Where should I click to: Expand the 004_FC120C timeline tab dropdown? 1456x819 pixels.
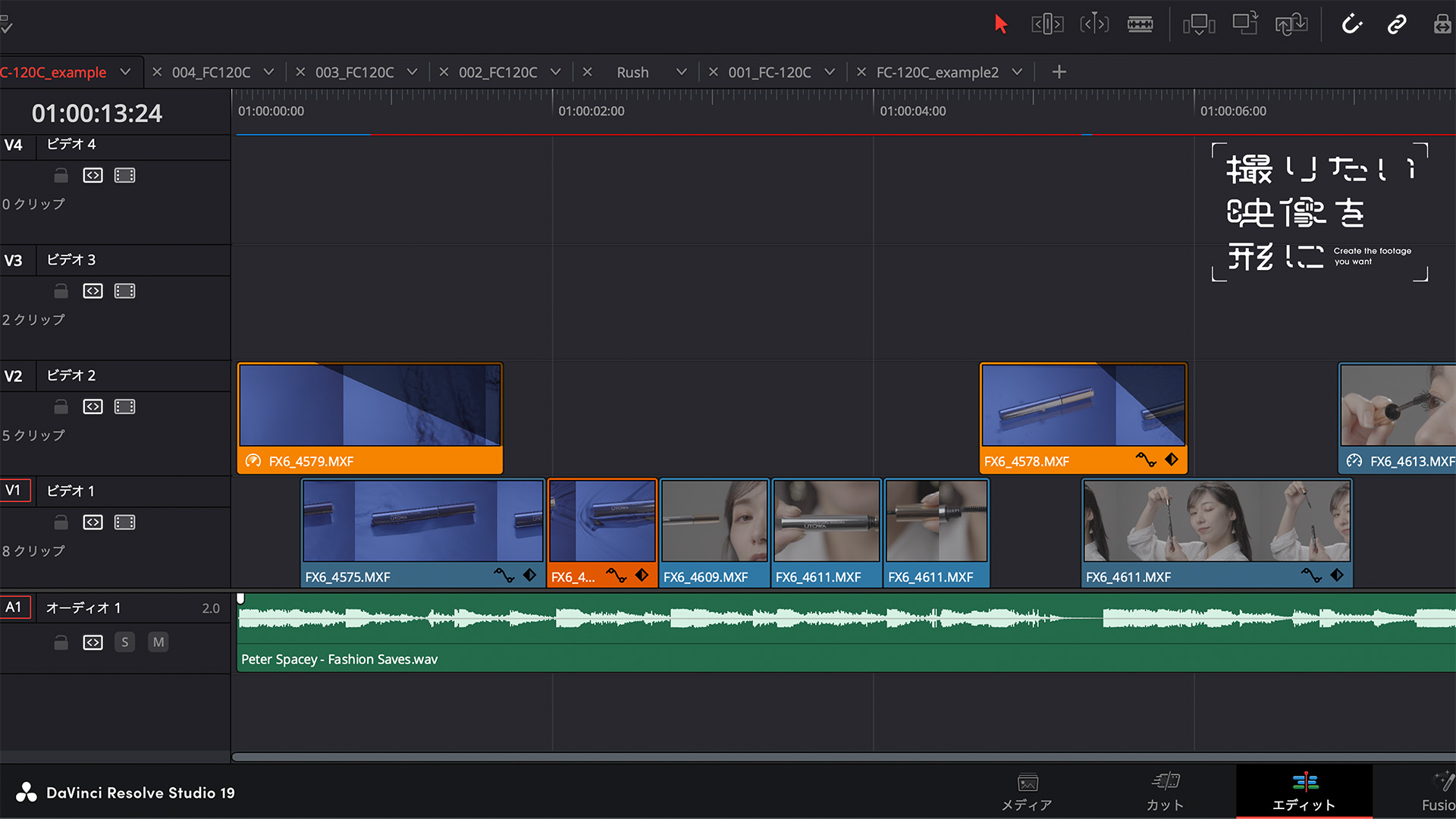268,72
